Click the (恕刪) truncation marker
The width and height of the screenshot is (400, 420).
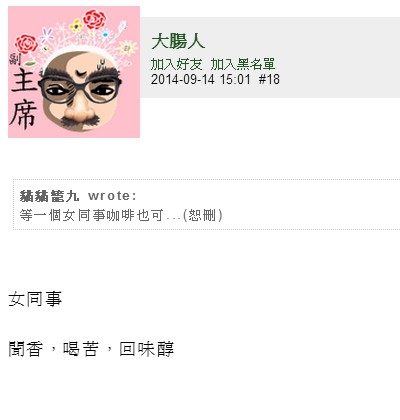click(202, 215)
